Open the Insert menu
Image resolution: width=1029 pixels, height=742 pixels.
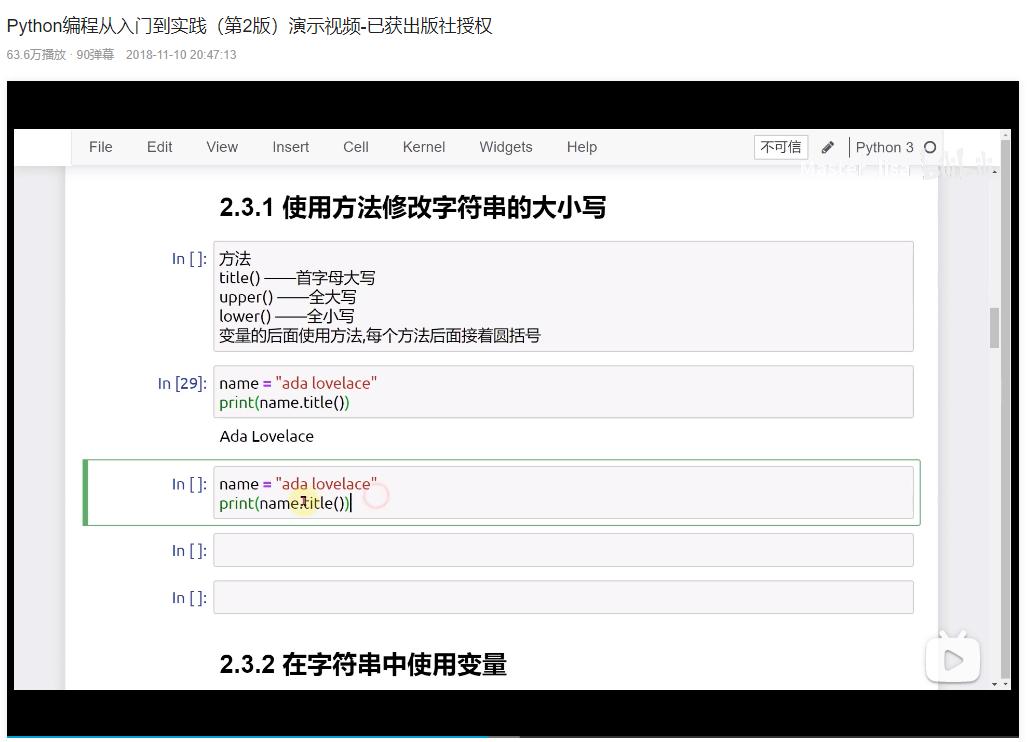coord(290,147)
